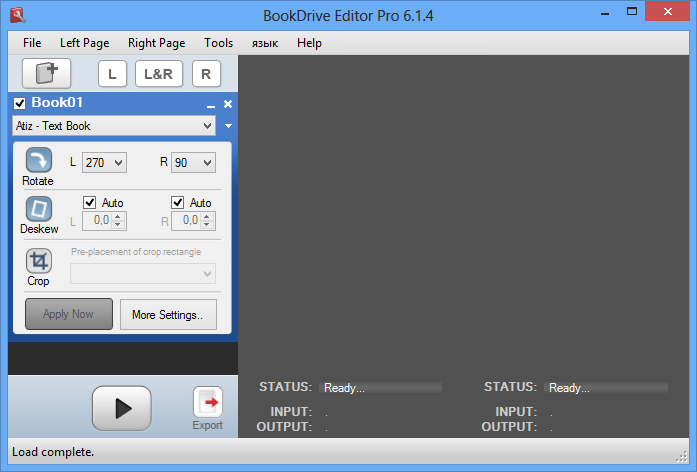
Task: Click the Rotate tool icon
Action: tap(39, 160)
